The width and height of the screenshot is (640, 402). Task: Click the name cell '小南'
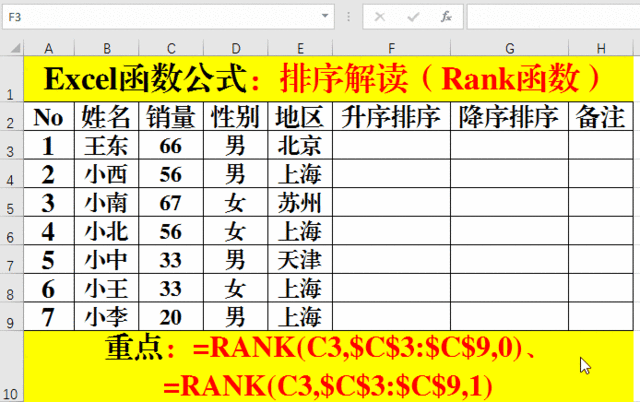pos(107,202)
